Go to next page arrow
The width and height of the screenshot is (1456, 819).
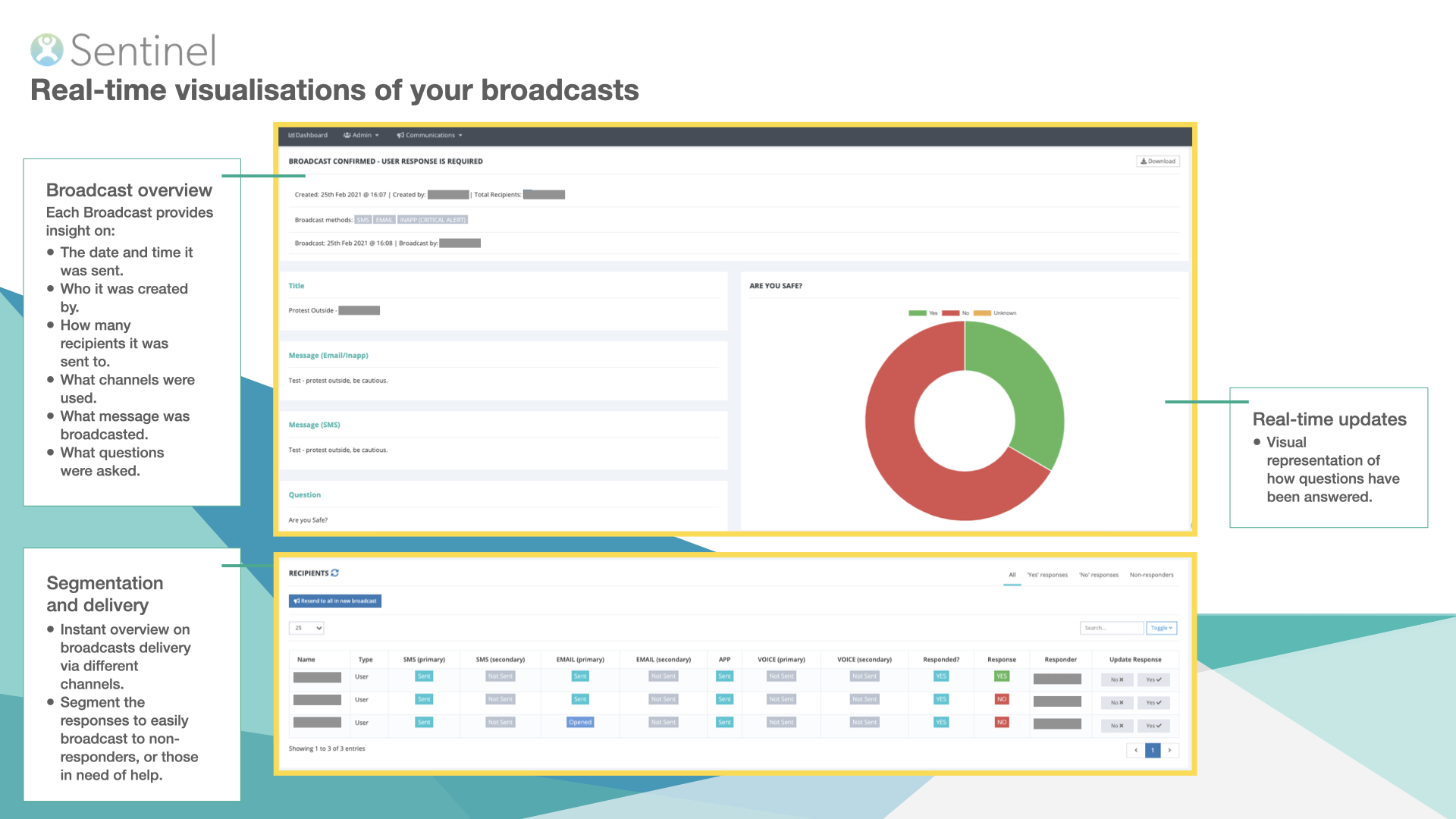[1169, 750]
